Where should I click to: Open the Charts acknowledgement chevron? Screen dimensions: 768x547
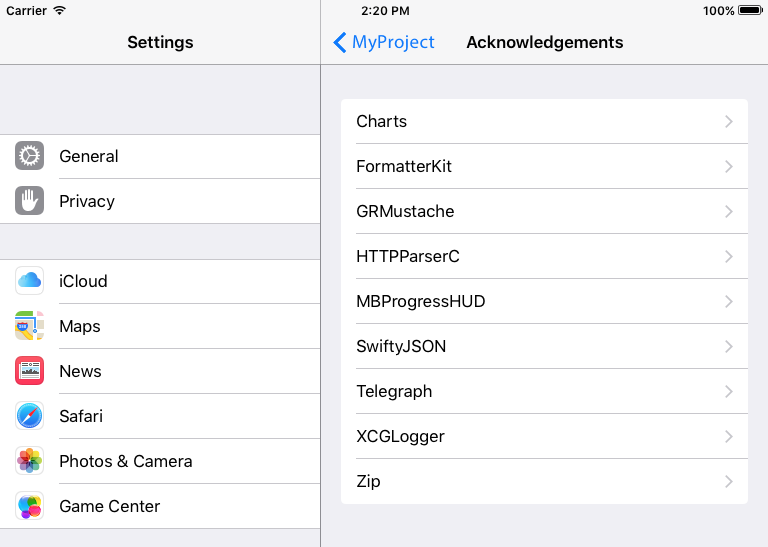click(729, 121)
